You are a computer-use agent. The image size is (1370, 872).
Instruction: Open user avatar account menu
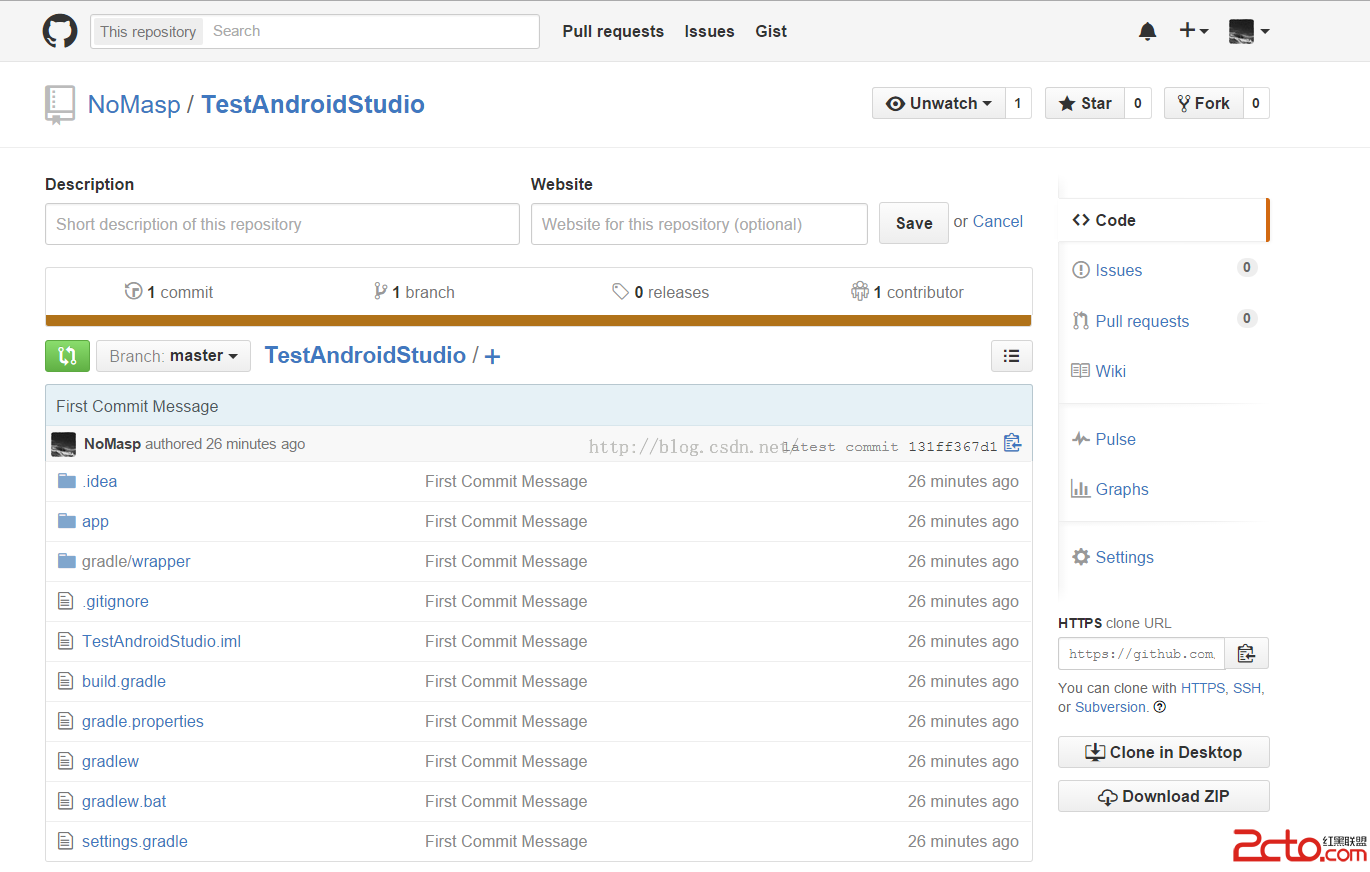coord(1249,31)
